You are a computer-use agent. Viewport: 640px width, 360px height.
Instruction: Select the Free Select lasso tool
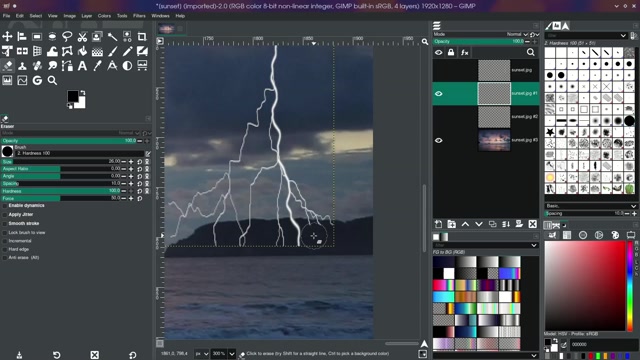coord(67,37)
